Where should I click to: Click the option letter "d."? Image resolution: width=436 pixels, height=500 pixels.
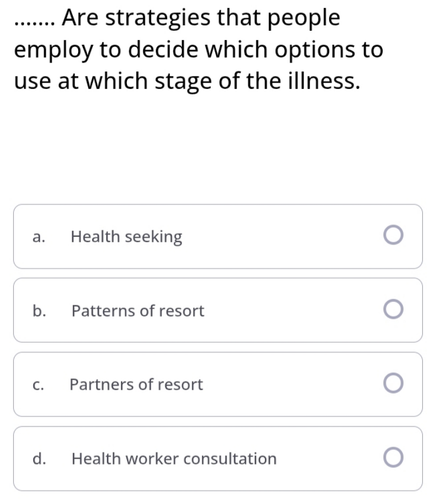coord(39,458)
